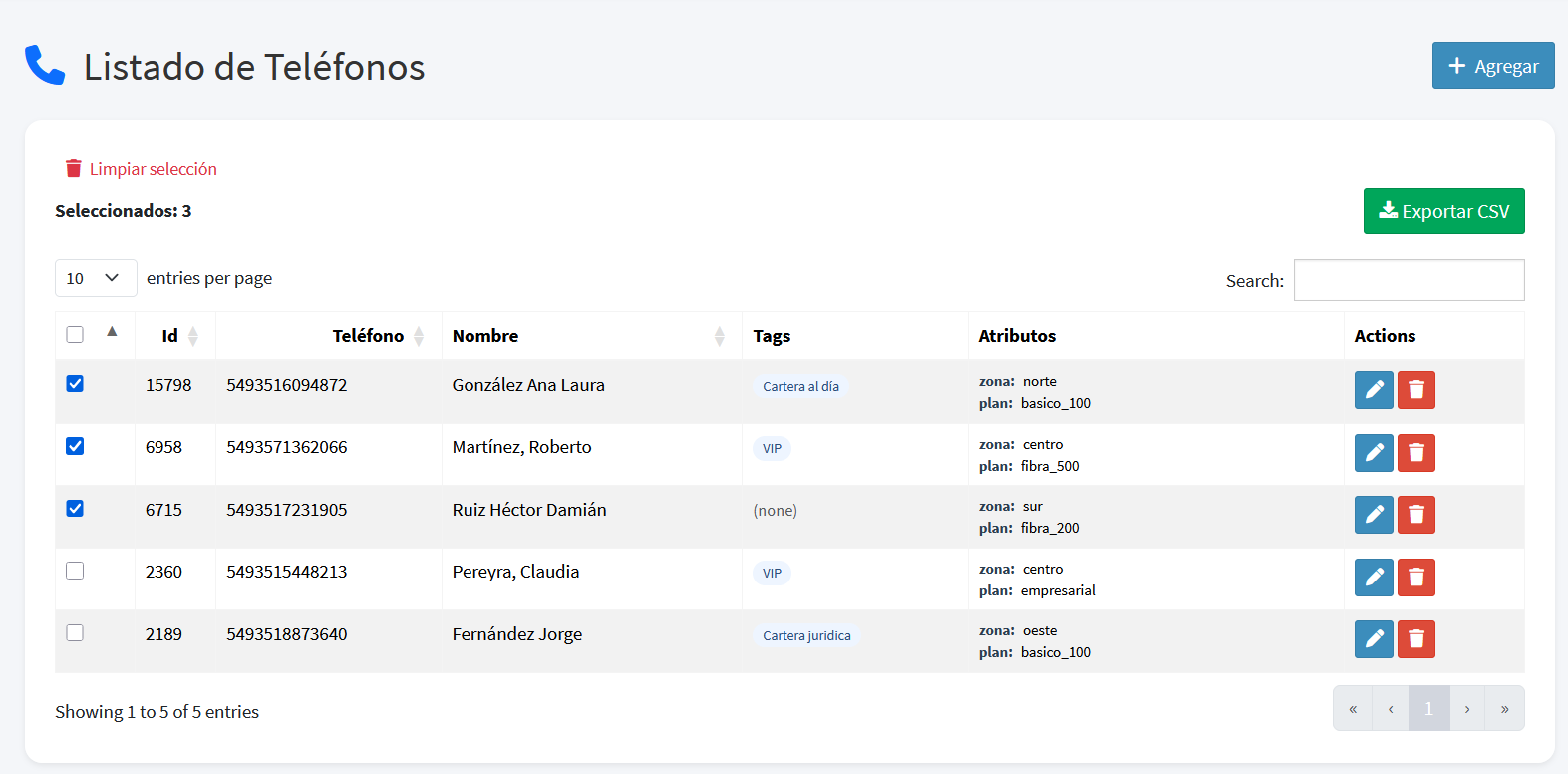This screenshot has height=774, width=1568.
Task: Click the blue phone icon in header
Action: [x=45, y=66]
